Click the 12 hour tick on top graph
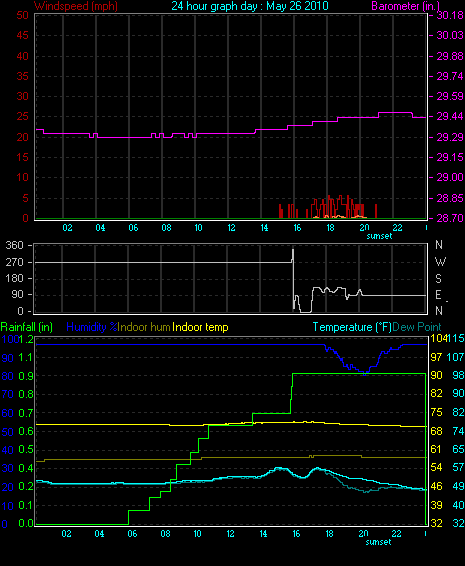The height and width of the screenshot is (566, 465). click(231, 228)
